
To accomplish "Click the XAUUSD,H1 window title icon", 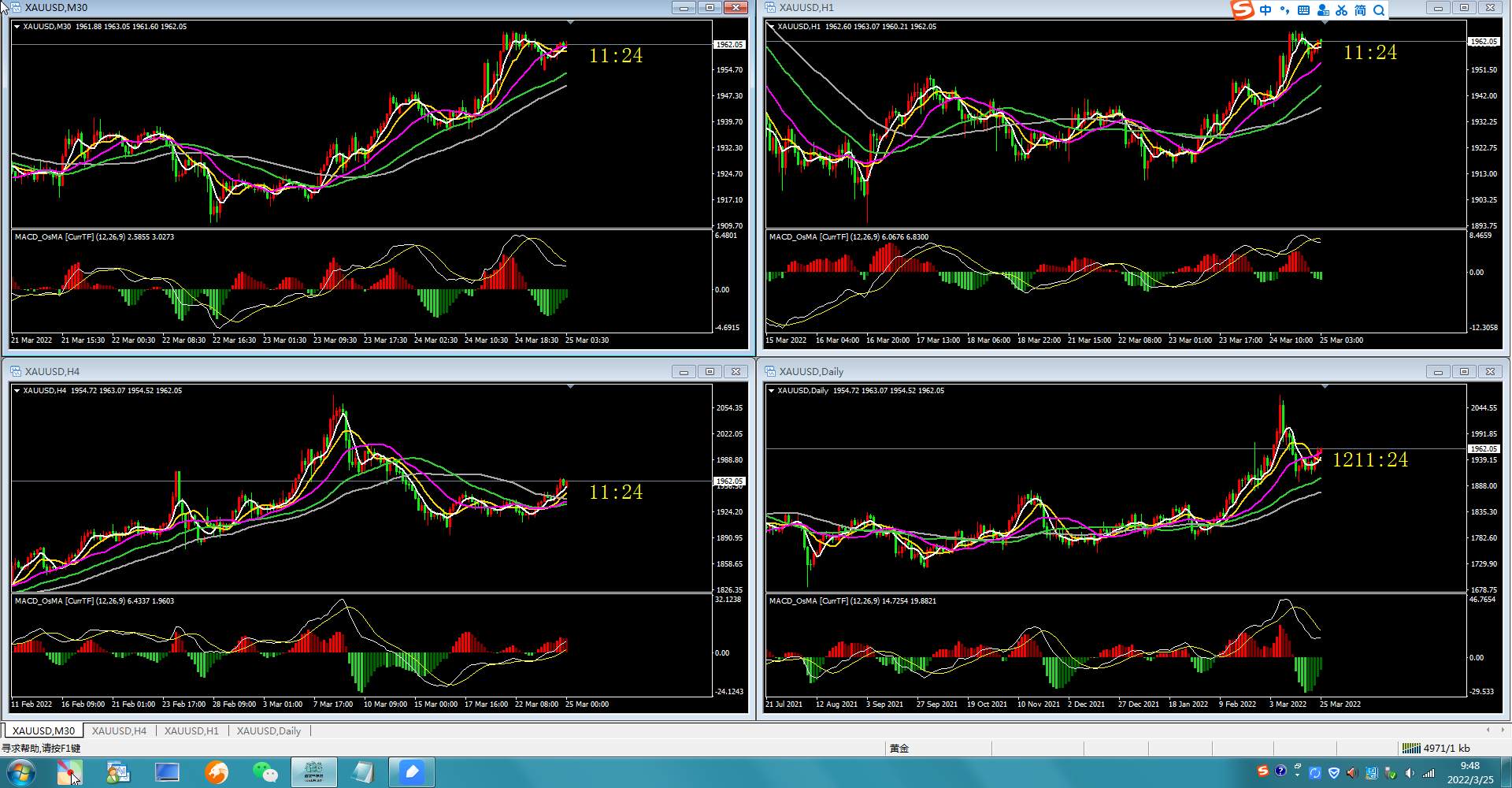I will (x=770, y=8).
